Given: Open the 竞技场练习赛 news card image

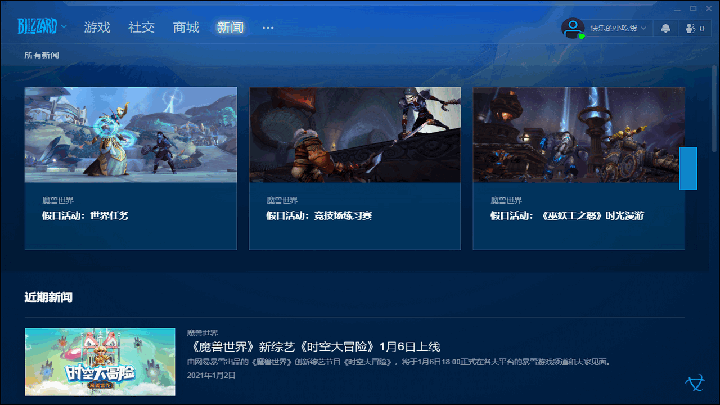Looking at the screenshot, I should point(355,135).
